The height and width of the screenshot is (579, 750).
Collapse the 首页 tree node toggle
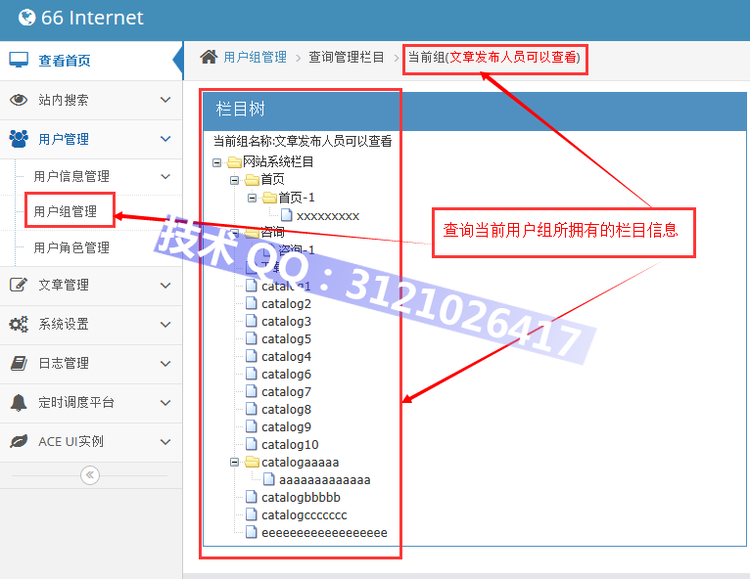(x=234, y=180)
